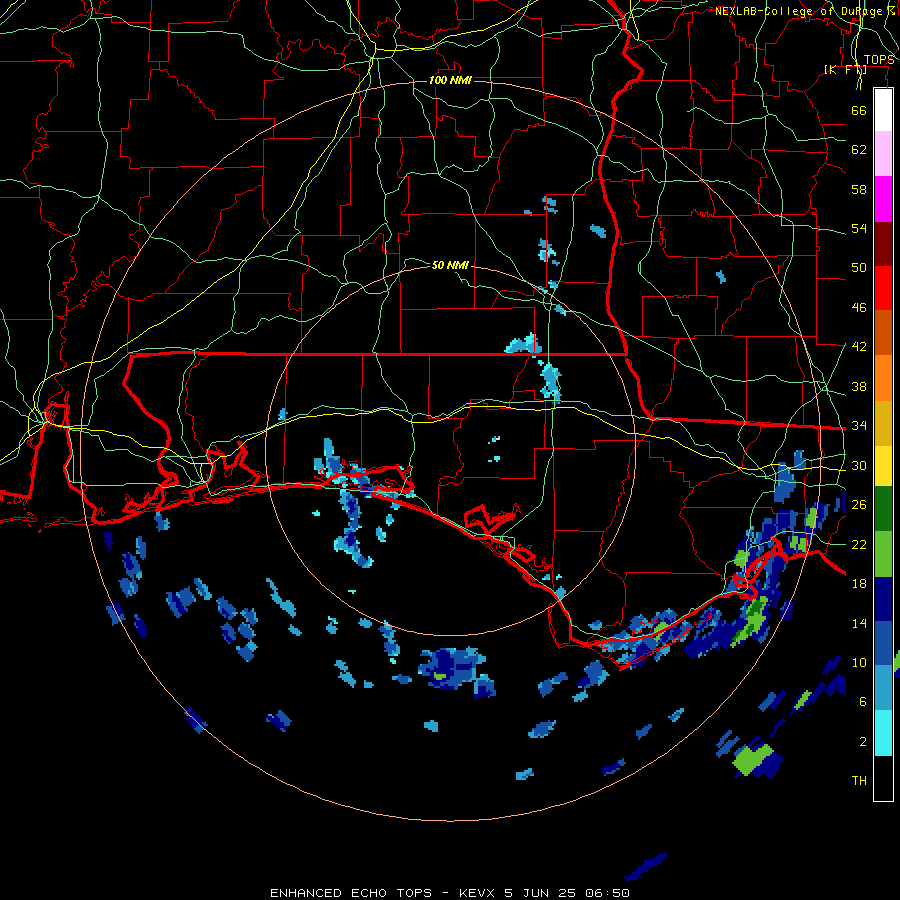Click the ENHANCED ECHO TOPS caption text
900x900 pixels.
coord(351,893)
